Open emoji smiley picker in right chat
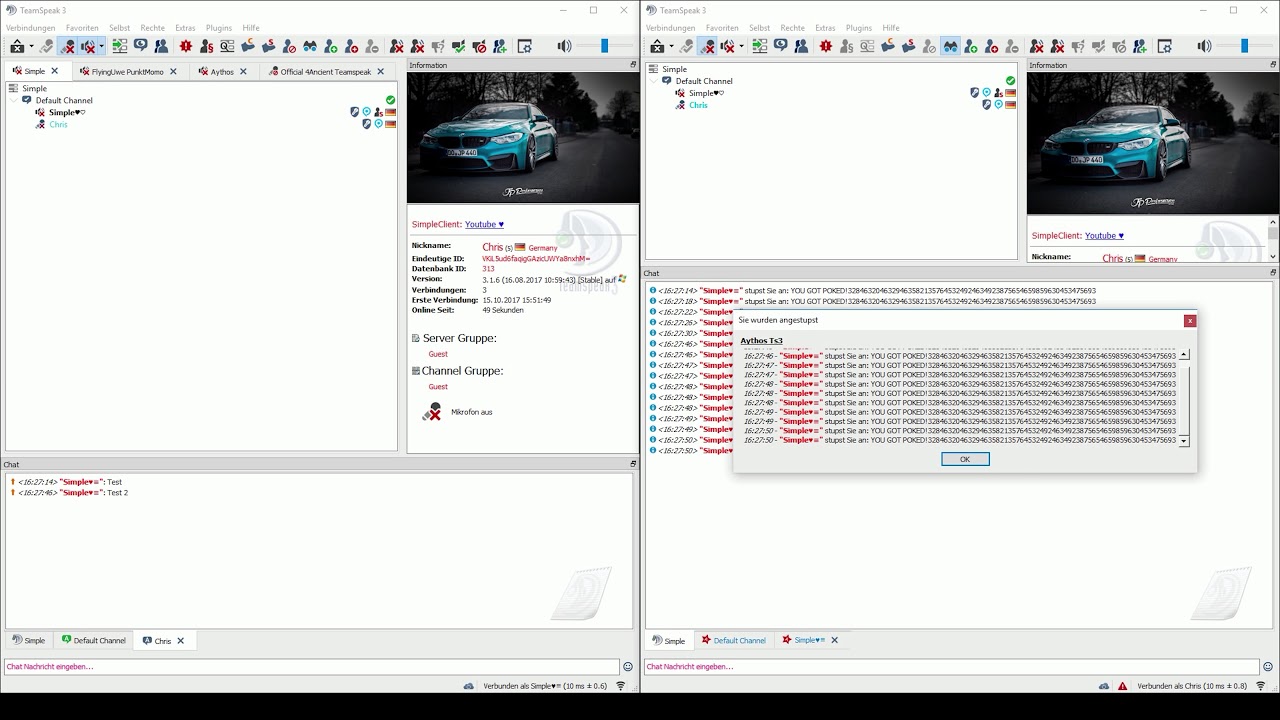 point(1268,667)
